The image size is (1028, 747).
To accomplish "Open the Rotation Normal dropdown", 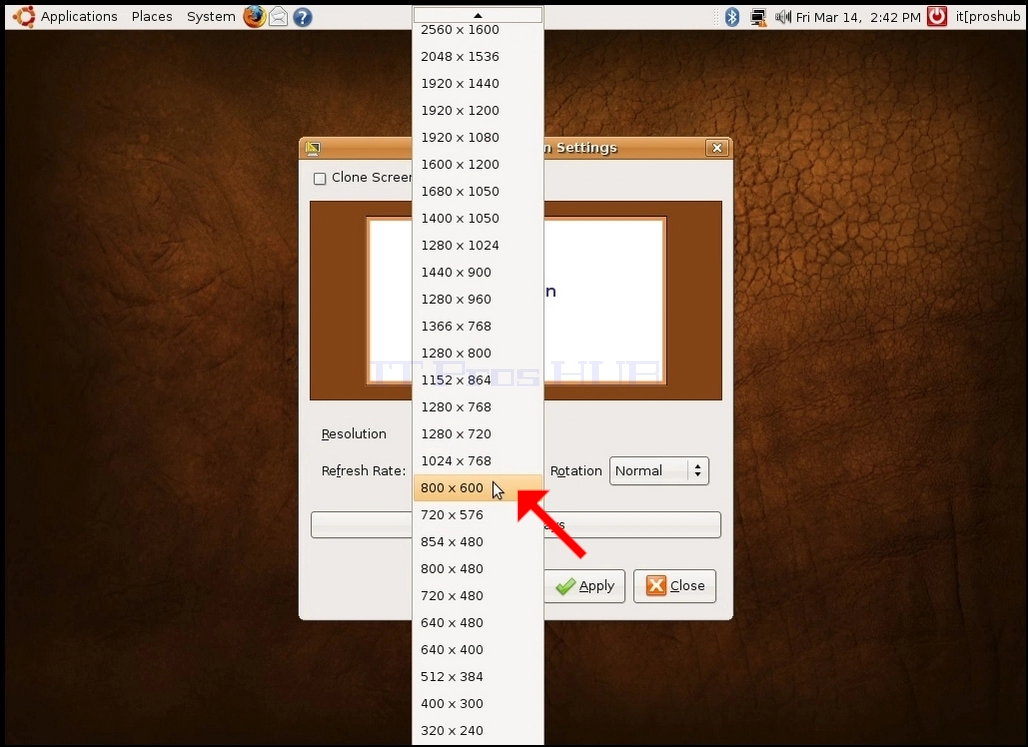I will click(659, 471).
